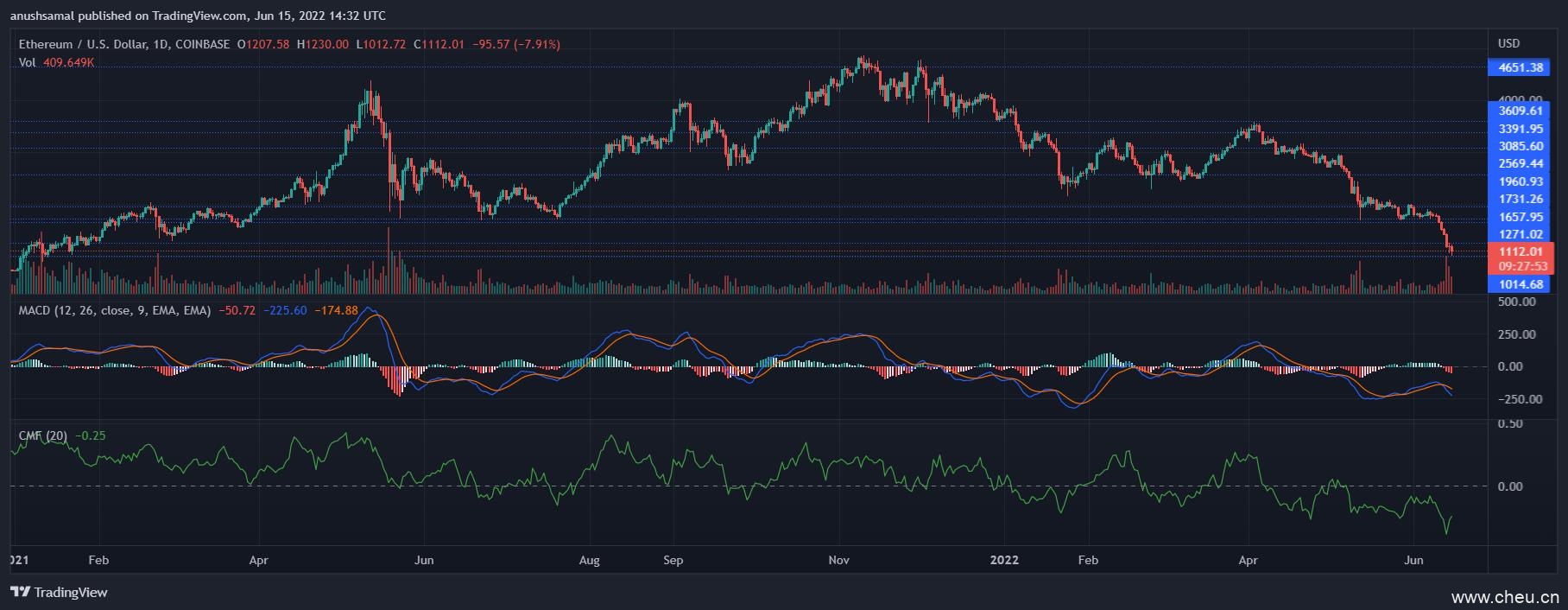Select the 4651.38 price level tag
The image size is (1568, 610).
pyautogui.click(x=1520, y=67)
